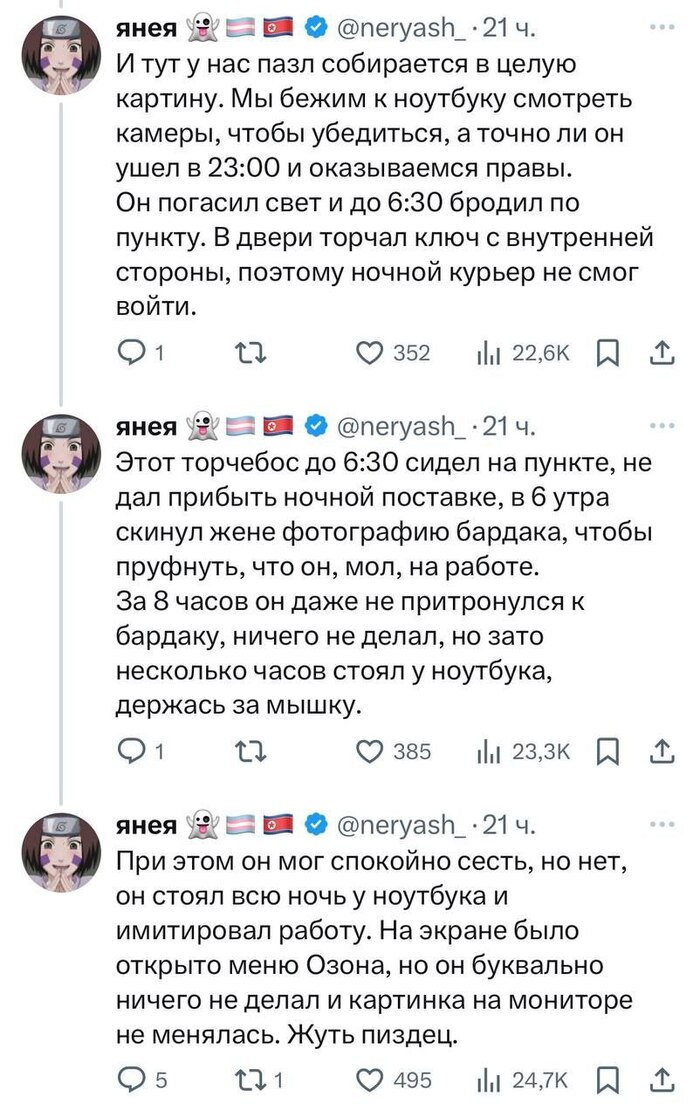Image resolution: width=700 pixels, height=1117 pixels.
Task: Bookmark the first tweet
Action: click(x=608, y=352)
